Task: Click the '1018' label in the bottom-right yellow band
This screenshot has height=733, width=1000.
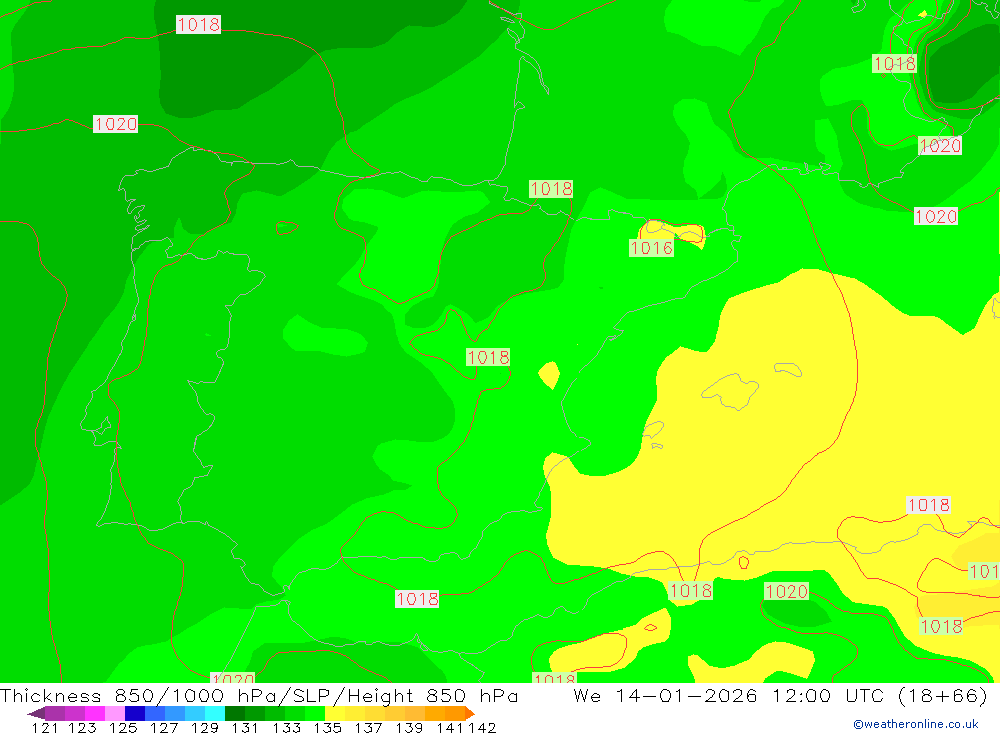Action: 941,626
